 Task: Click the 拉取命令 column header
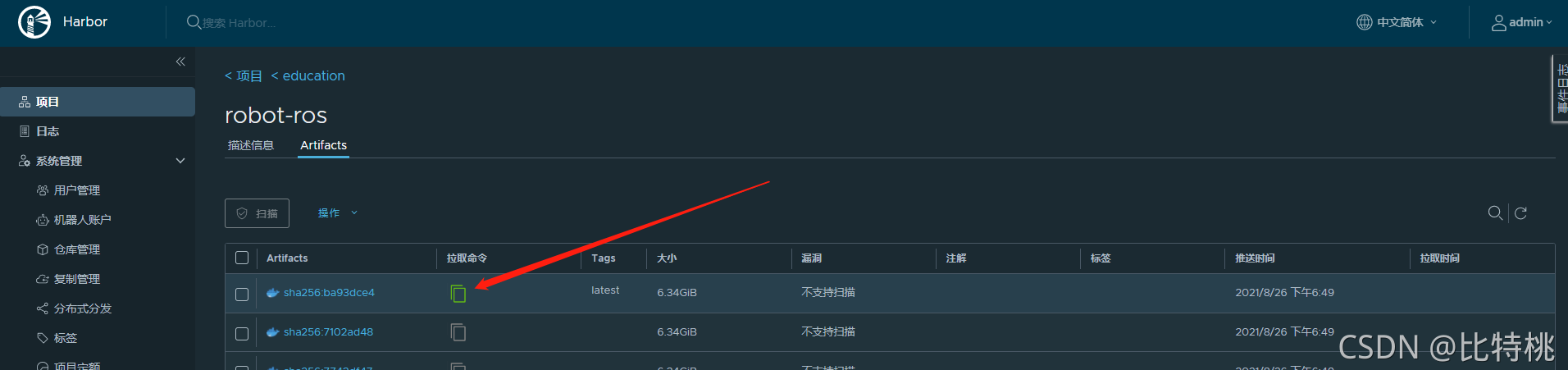(467, 258)
